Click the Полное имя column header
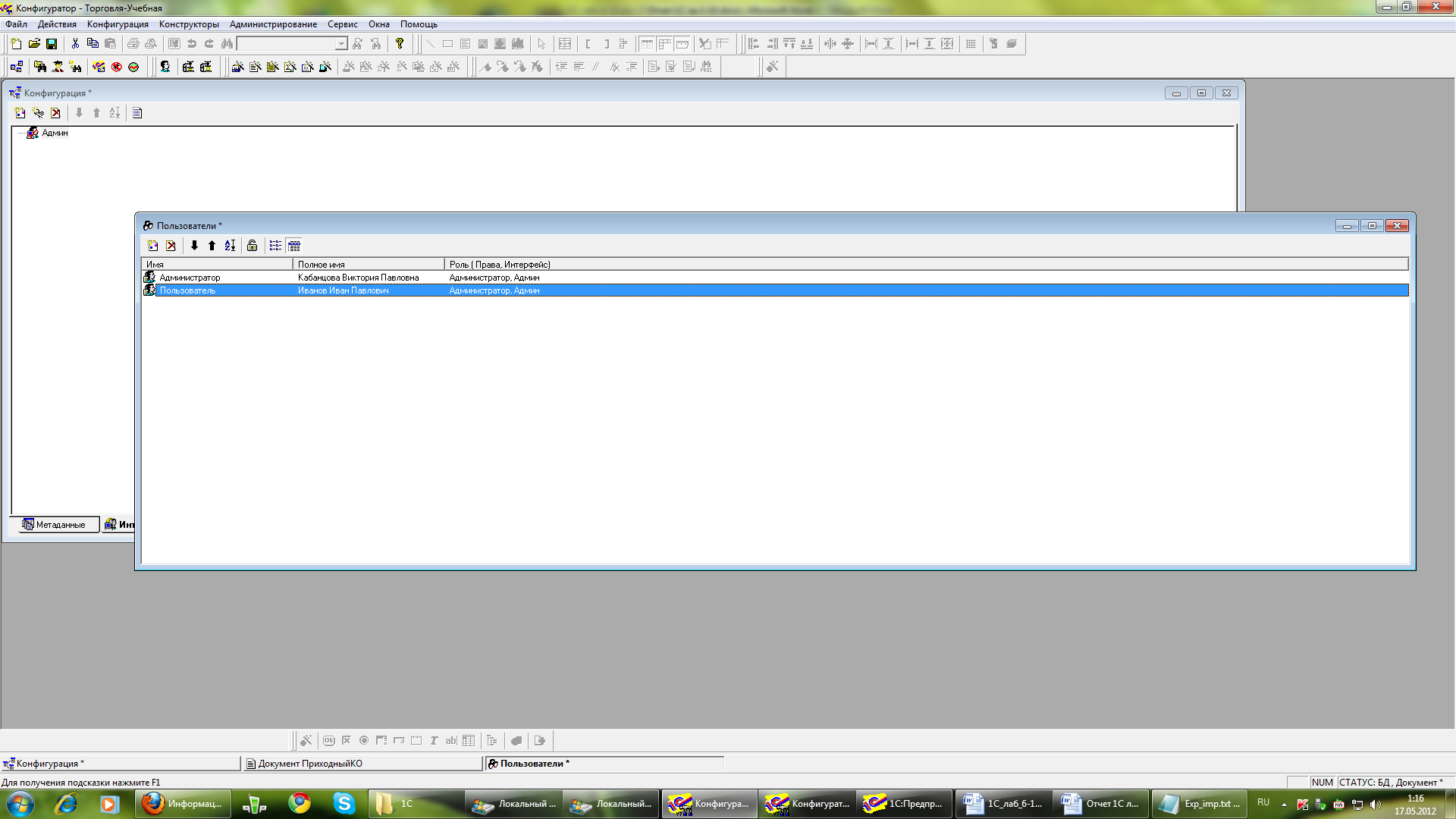Viewport: 1456px width, 819px height. [369, 265]
